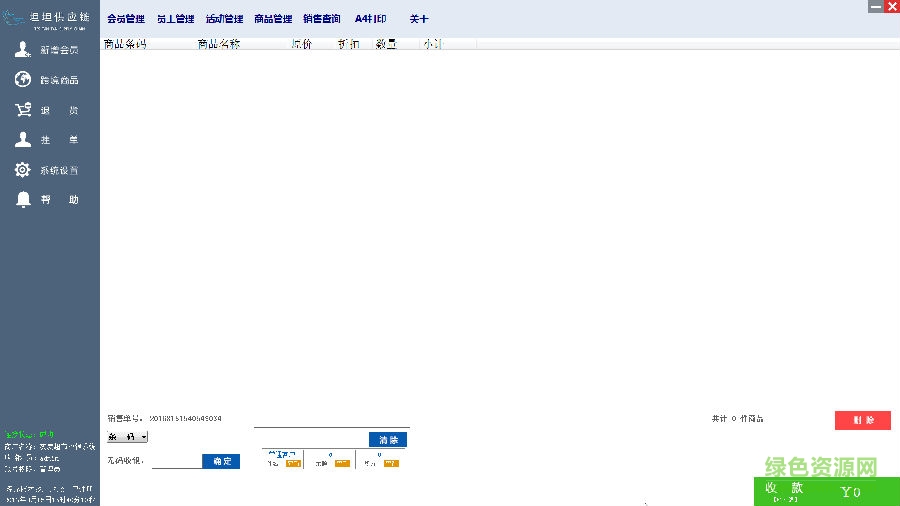This screenshot has width=900, height=506.
Task: Click the A4打印 menu item
Action: coord(370,19)
